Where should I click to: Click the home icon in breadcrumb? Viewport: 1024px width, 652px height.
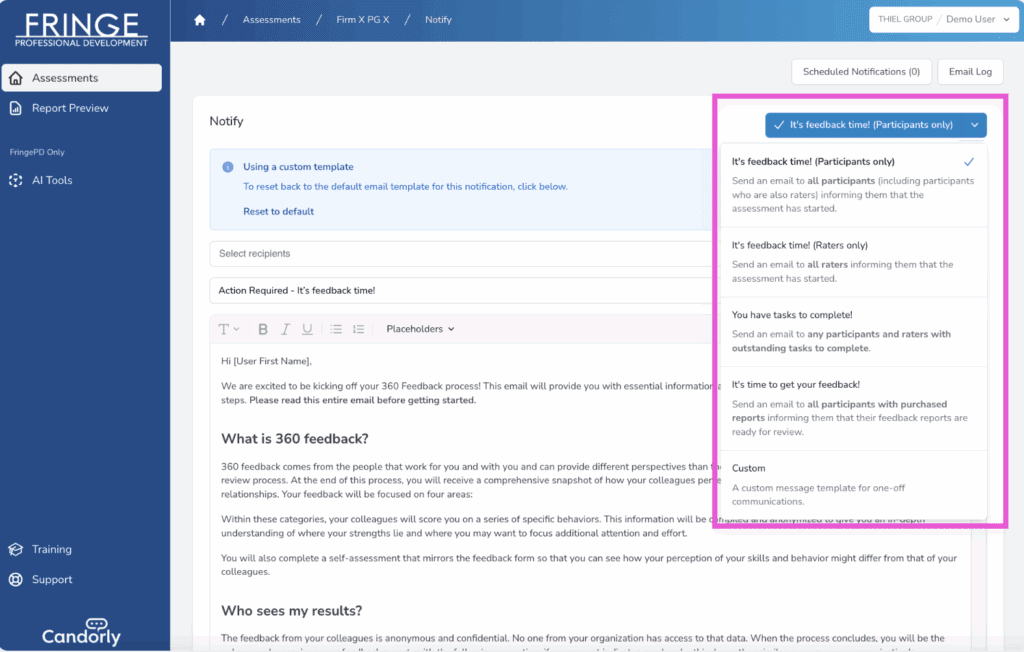pyautogui.click(x=200, y=20)
